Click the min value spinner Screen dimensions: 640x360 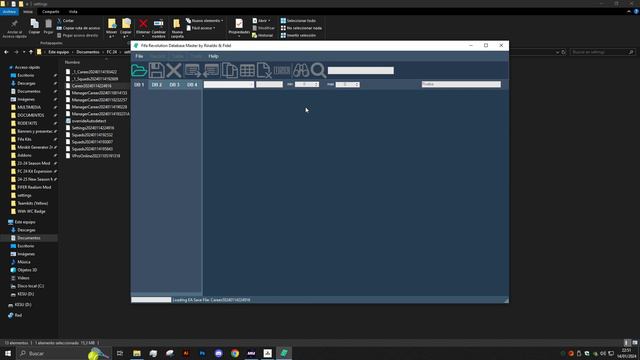[x=307, y=84]
